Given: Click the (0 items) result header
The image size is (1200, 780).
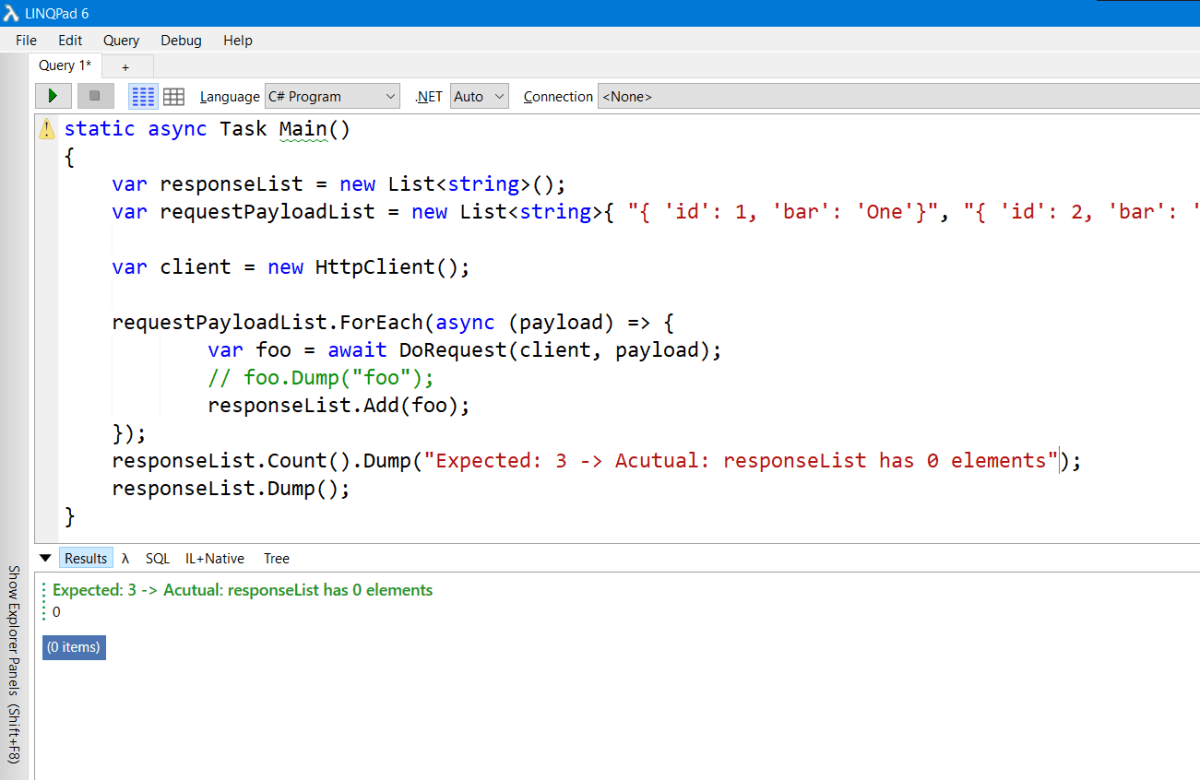Looking at the screenshot, I should point(74,647).
